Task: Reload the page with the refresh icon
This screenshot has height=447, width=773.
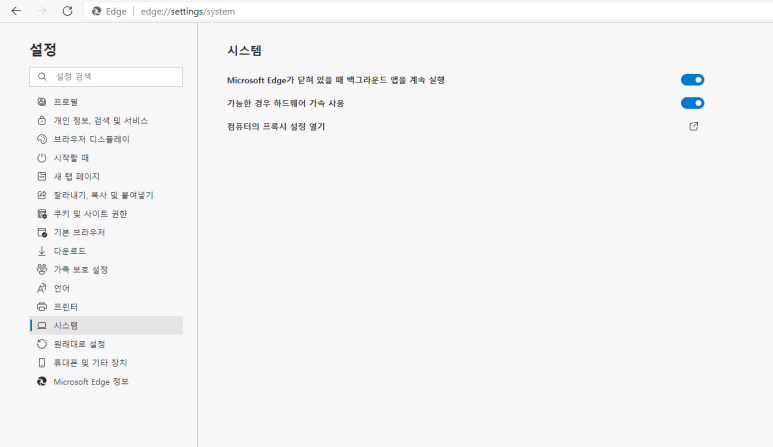Action: [x=68, y=11]
